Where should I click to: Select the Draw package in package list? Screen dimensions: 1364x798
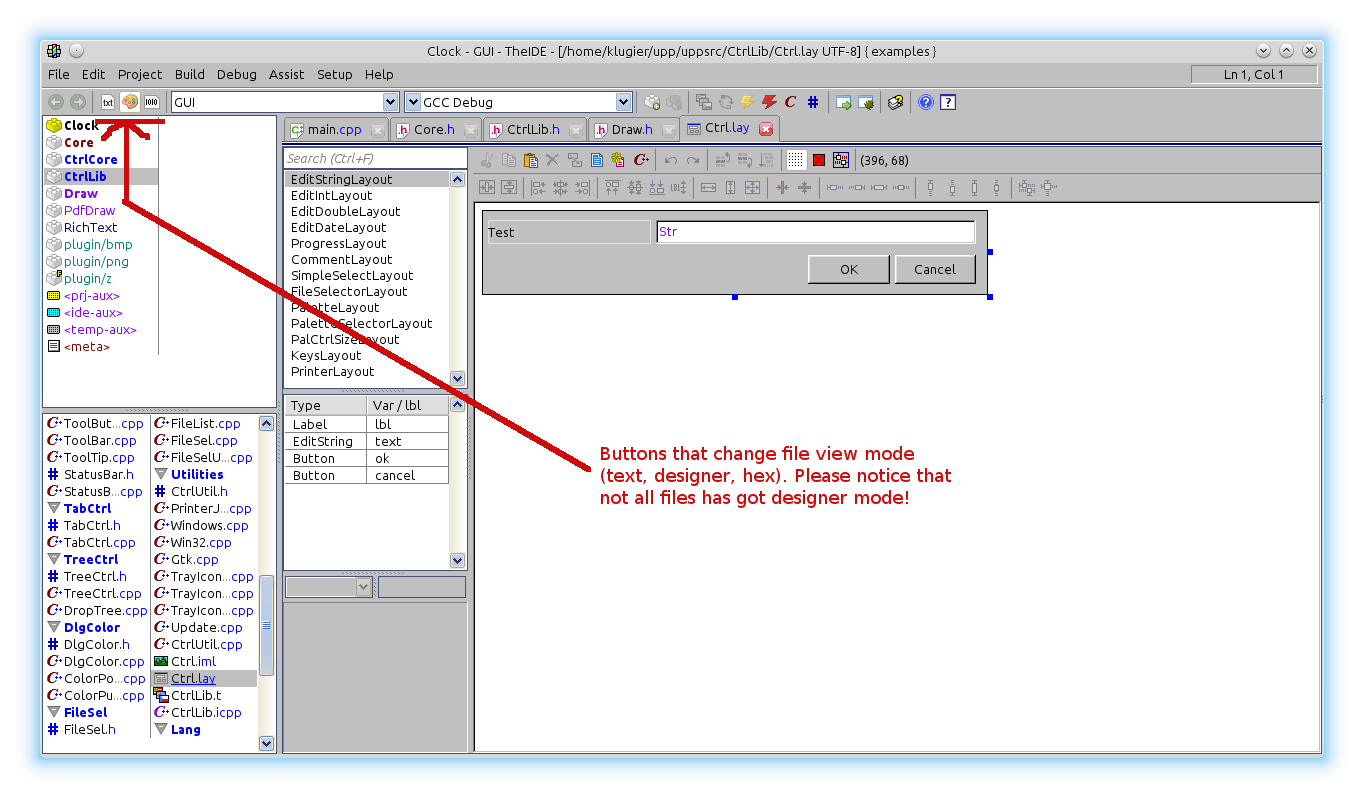click(81, 194)
